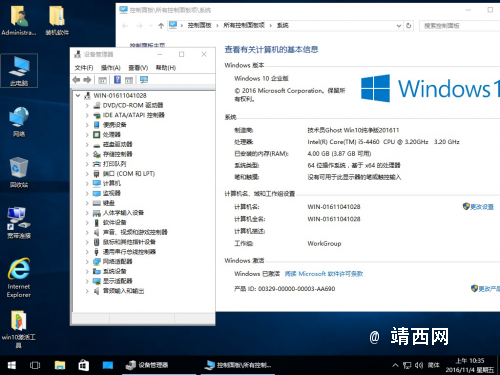Click the show/hide console tree toolbar icon
The height and width of the screenshot is (375, 500).
[103, 80]
